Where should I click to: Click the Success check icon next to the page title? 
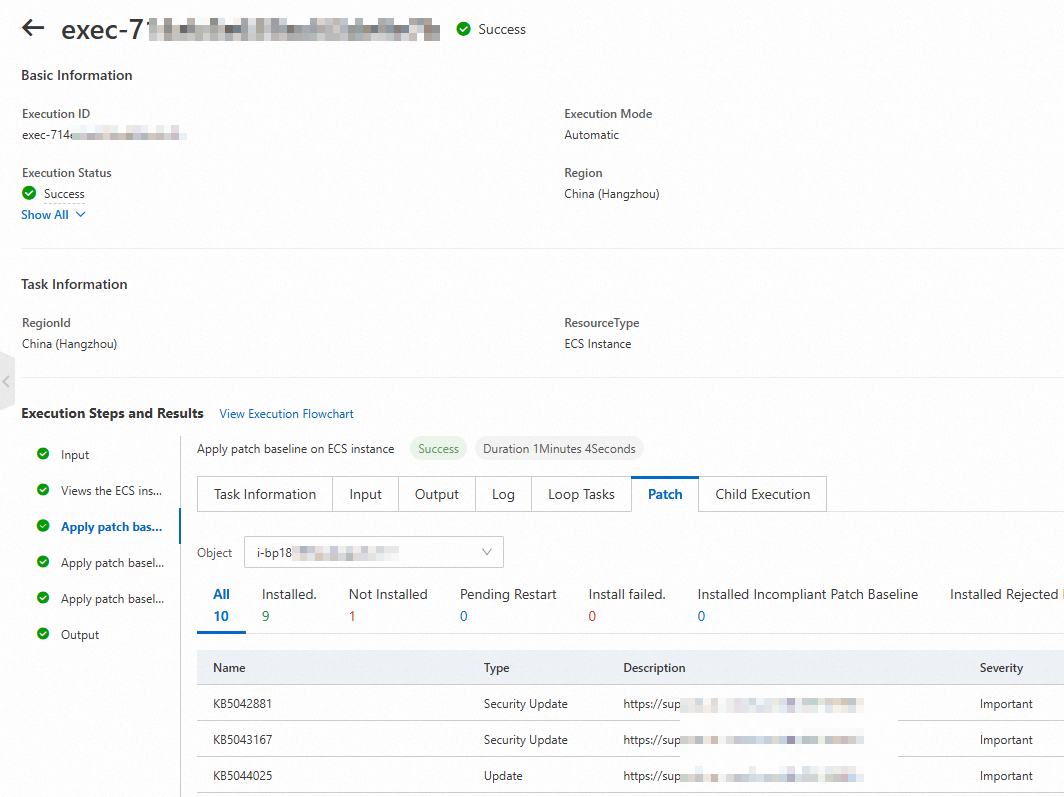click(463, 29)
